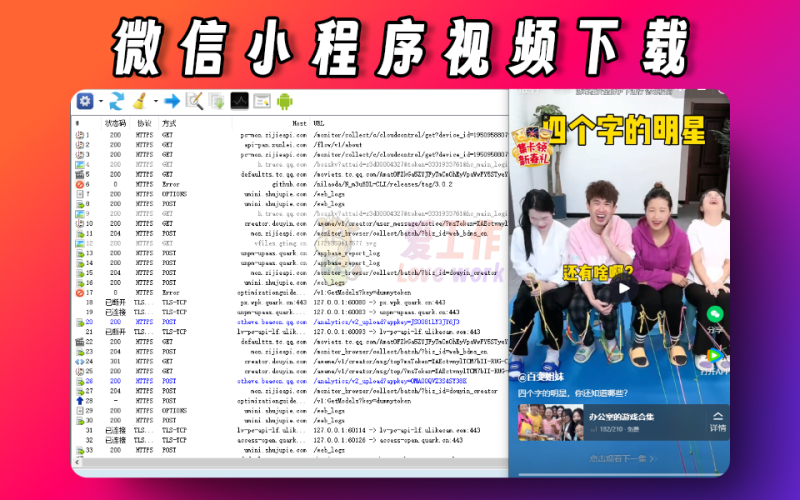800x500 pixels.
Task: Select row 31 URL 127.0.0.1:60114
Action: pos(396,431)
